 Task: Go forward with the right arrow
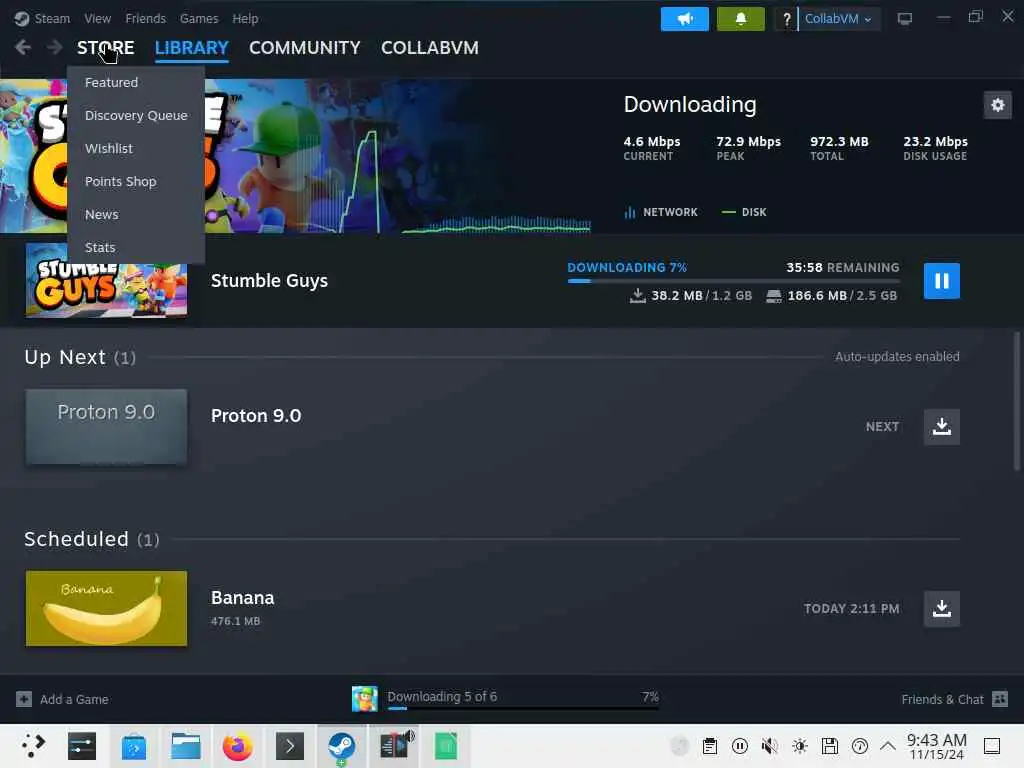coord(54,47)
